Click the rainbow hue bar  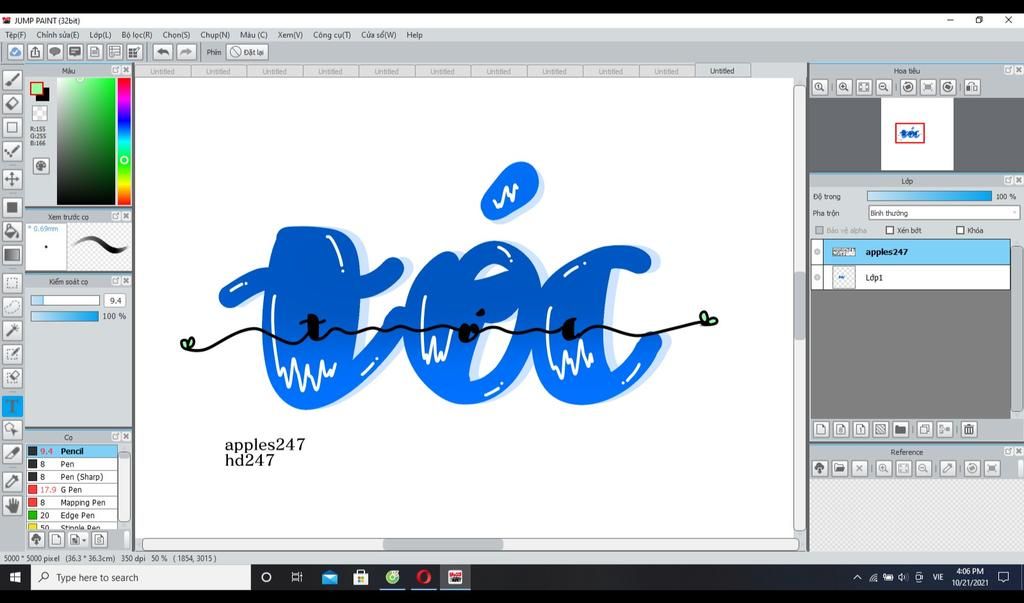[123, 141]
